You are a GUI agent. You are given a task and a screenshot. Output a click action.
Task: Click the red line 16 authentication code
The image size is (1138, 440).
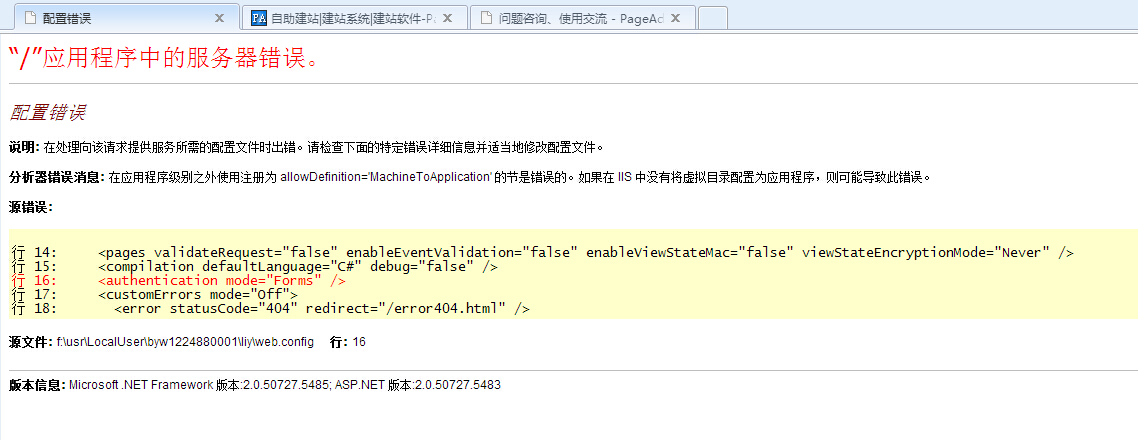coord(222,281)
